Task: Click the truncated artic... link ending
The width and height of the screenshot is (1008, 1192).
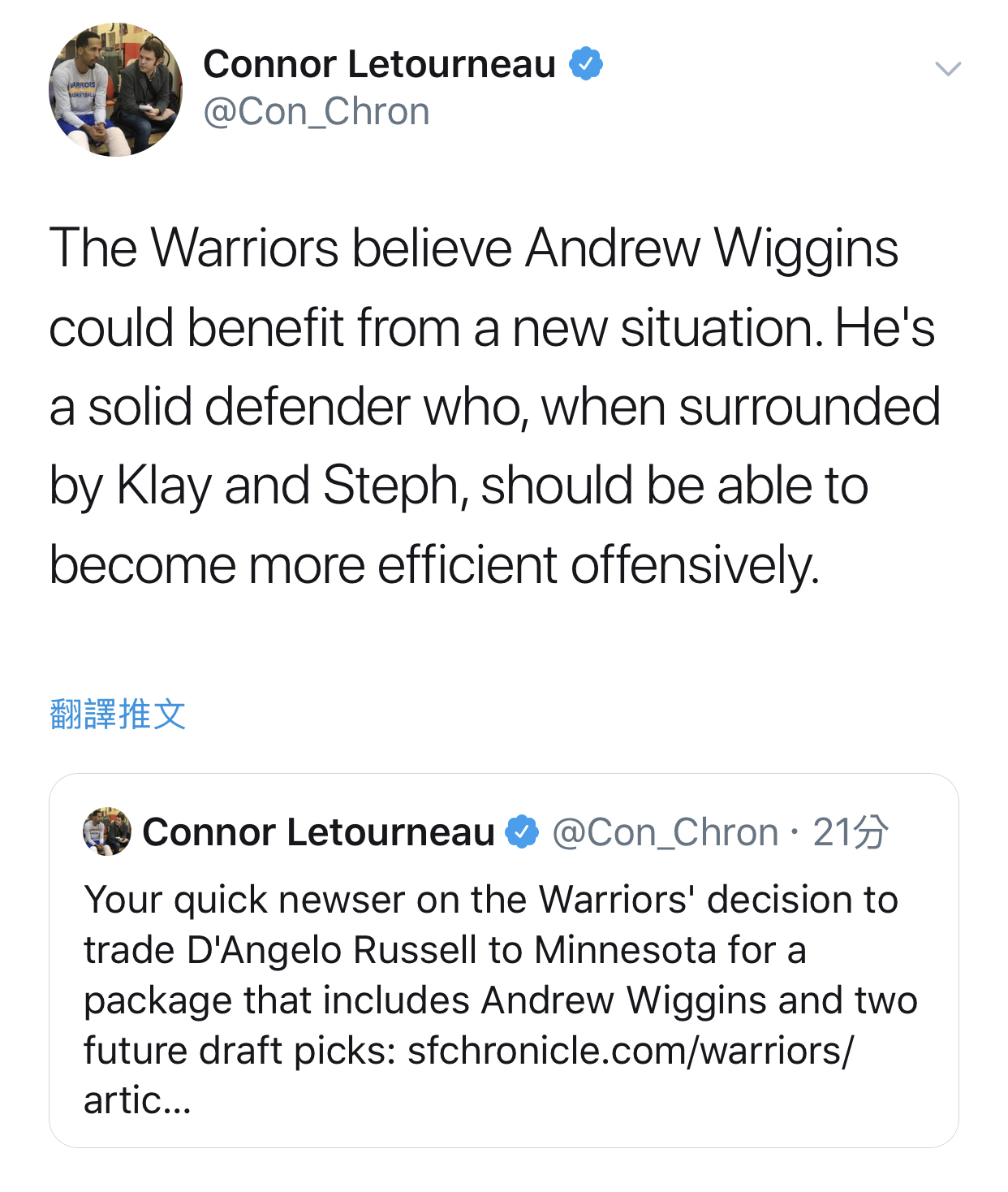Action: tap(137, 1101)
